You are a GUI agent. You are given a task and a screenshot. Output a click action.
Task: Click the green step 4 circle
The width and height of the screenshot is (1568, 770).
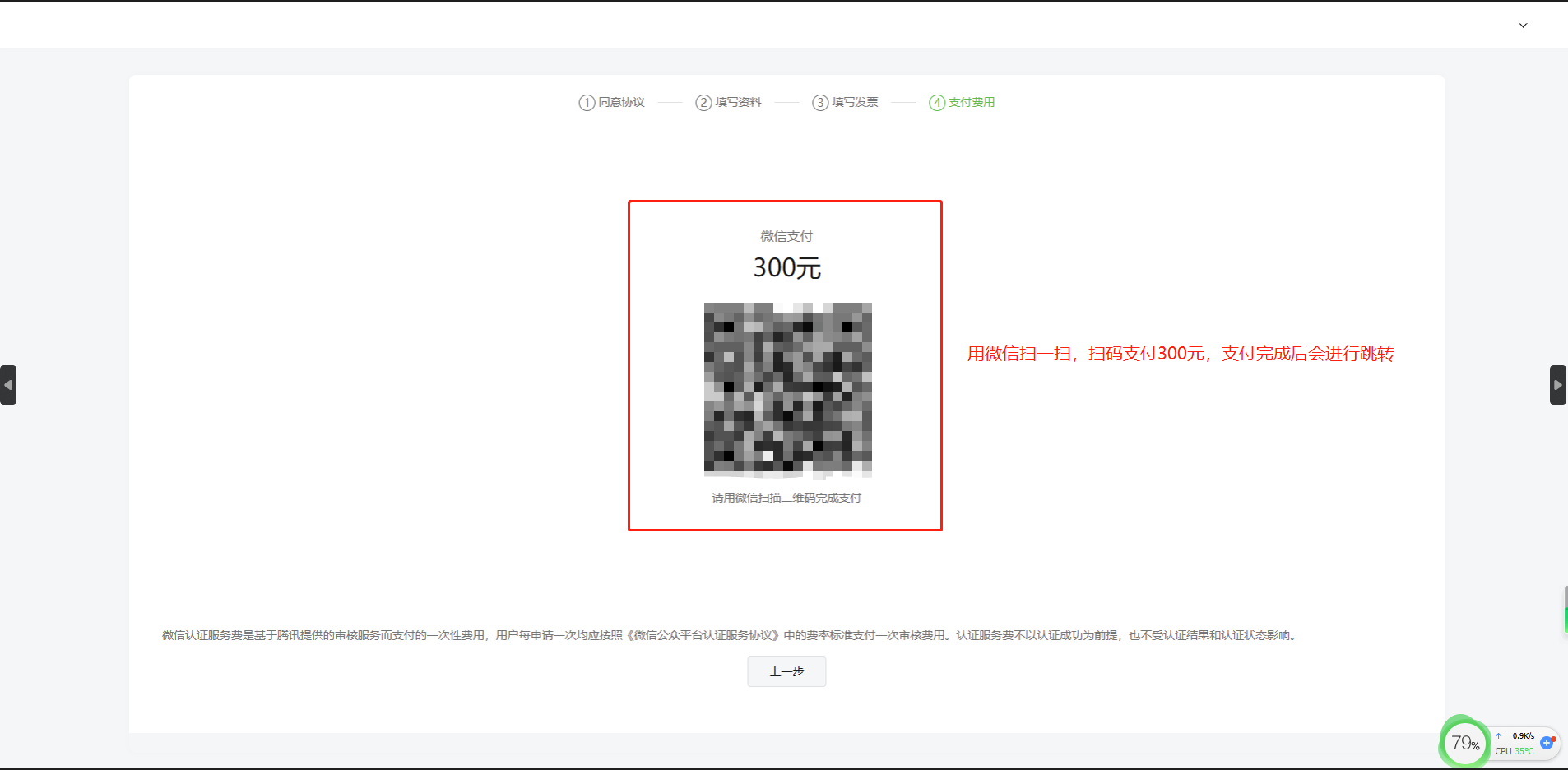coord(937,103)
